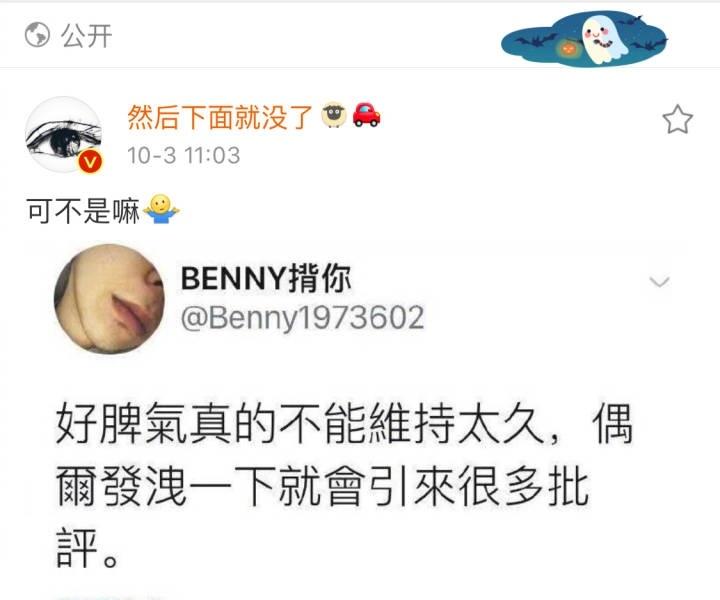Open the quoted tweet text 好脾氣真的
This screenshot has height=600, width=720.
pos(343,485)
